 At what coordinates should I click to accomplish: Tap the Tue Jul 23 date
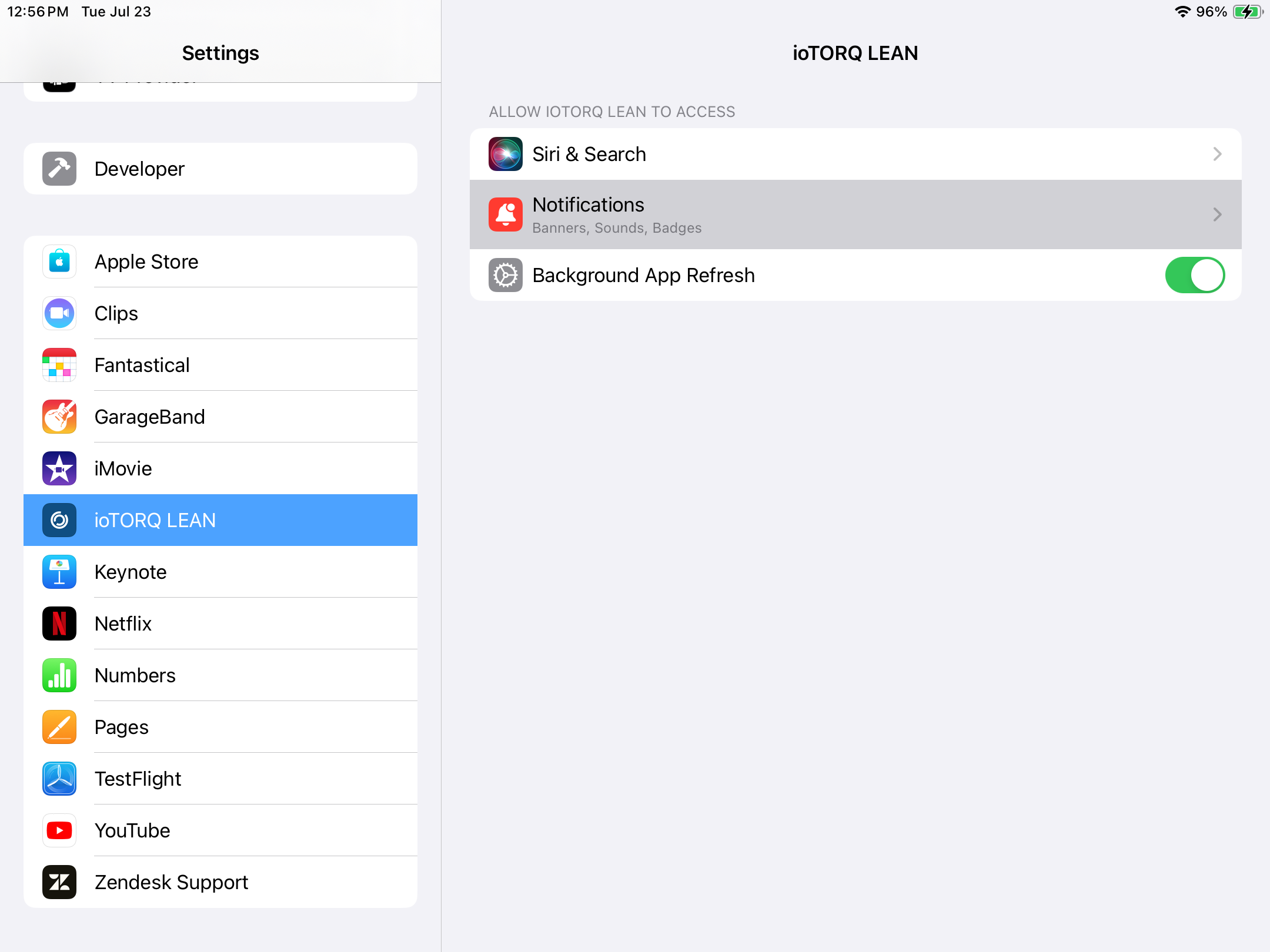(116, 12)
